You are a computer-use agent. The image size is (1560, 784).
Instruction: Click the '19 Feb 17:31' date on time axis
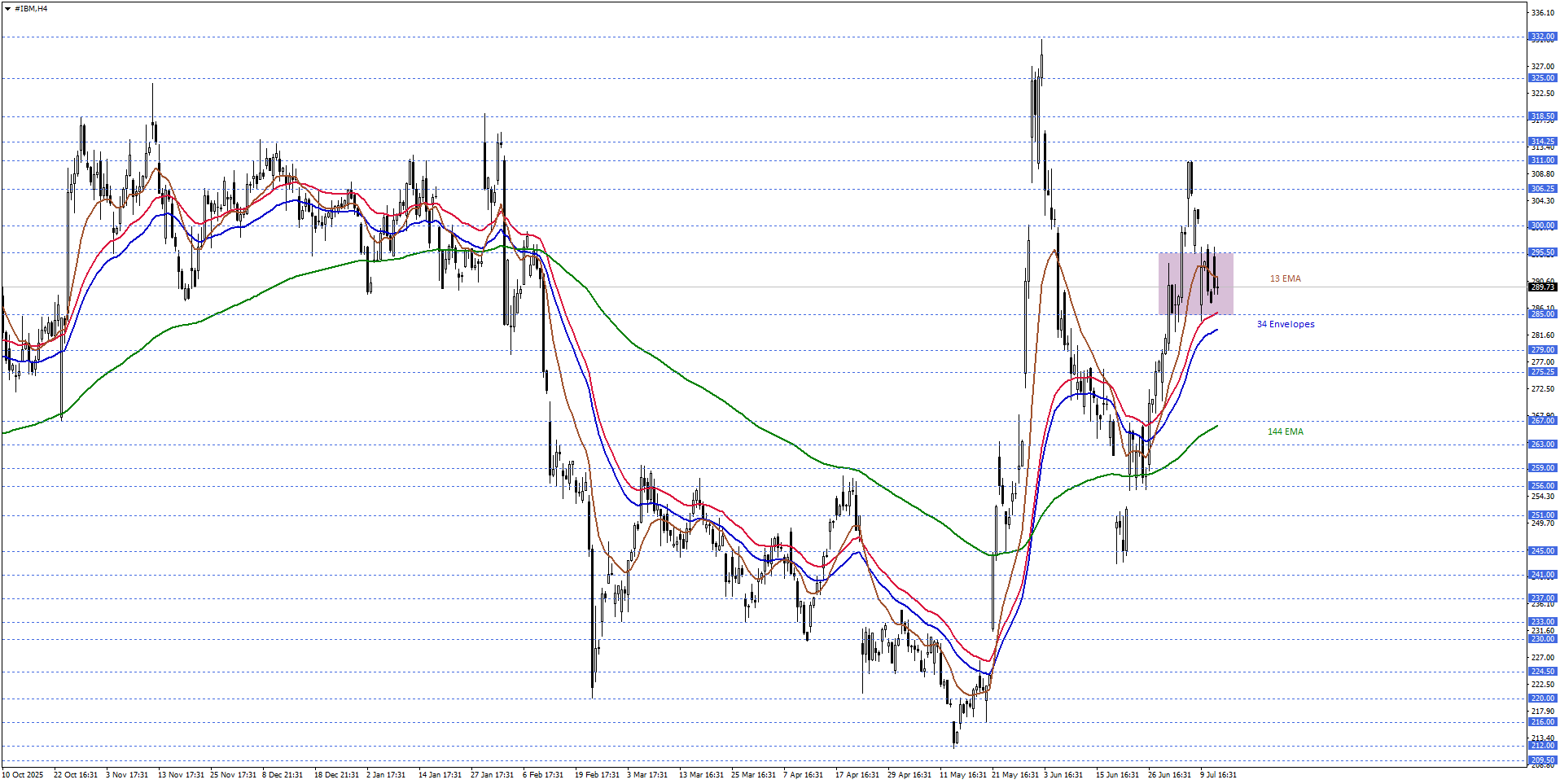(x=597, y=775)
